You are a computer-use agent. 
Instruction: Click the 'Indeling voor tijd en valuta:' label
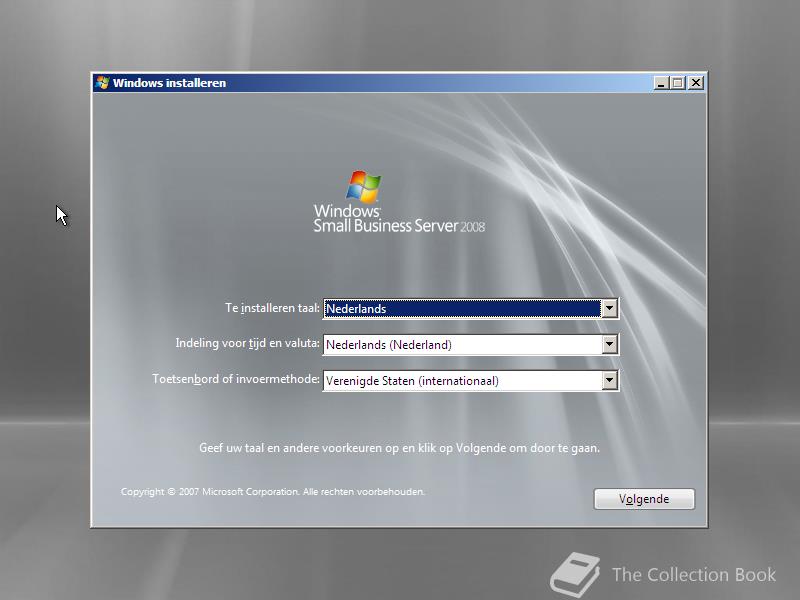pos(247,343)
